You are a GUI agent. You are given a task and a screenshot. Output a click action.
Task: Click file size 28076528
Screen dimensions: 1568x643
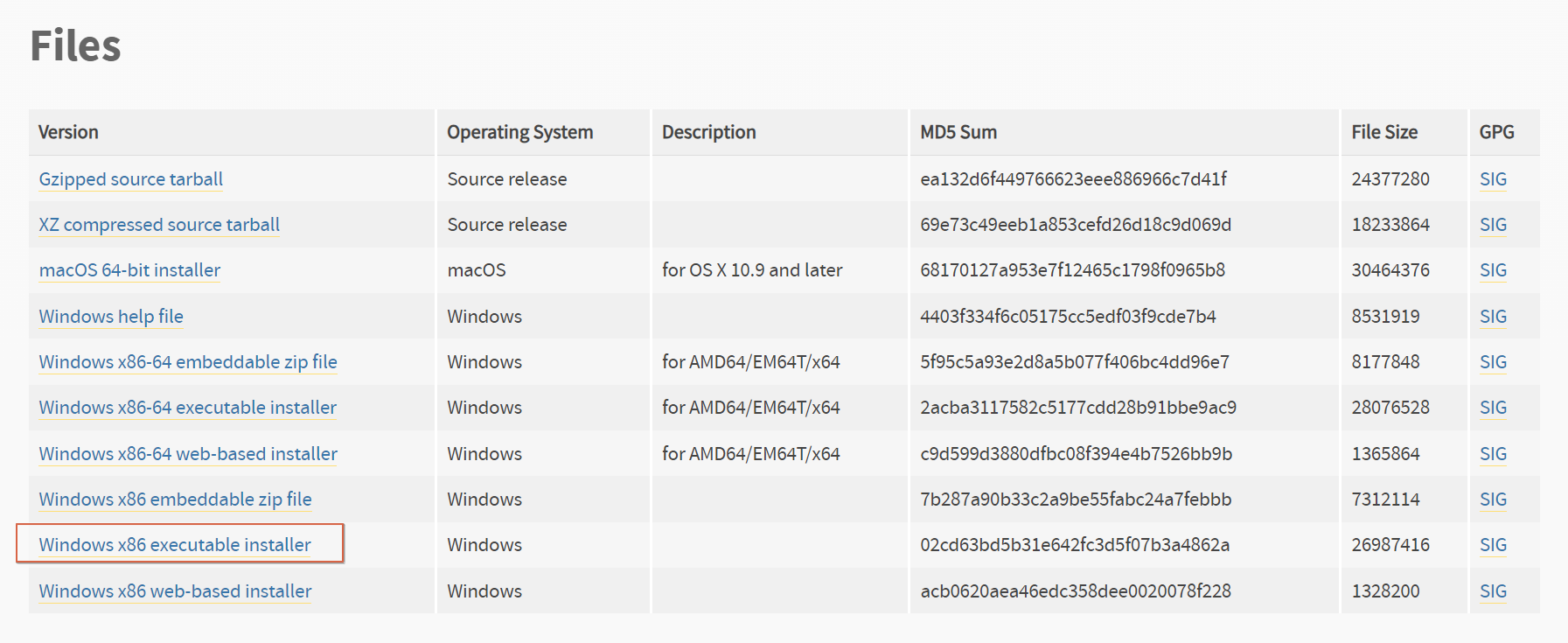pos(1390,408)
